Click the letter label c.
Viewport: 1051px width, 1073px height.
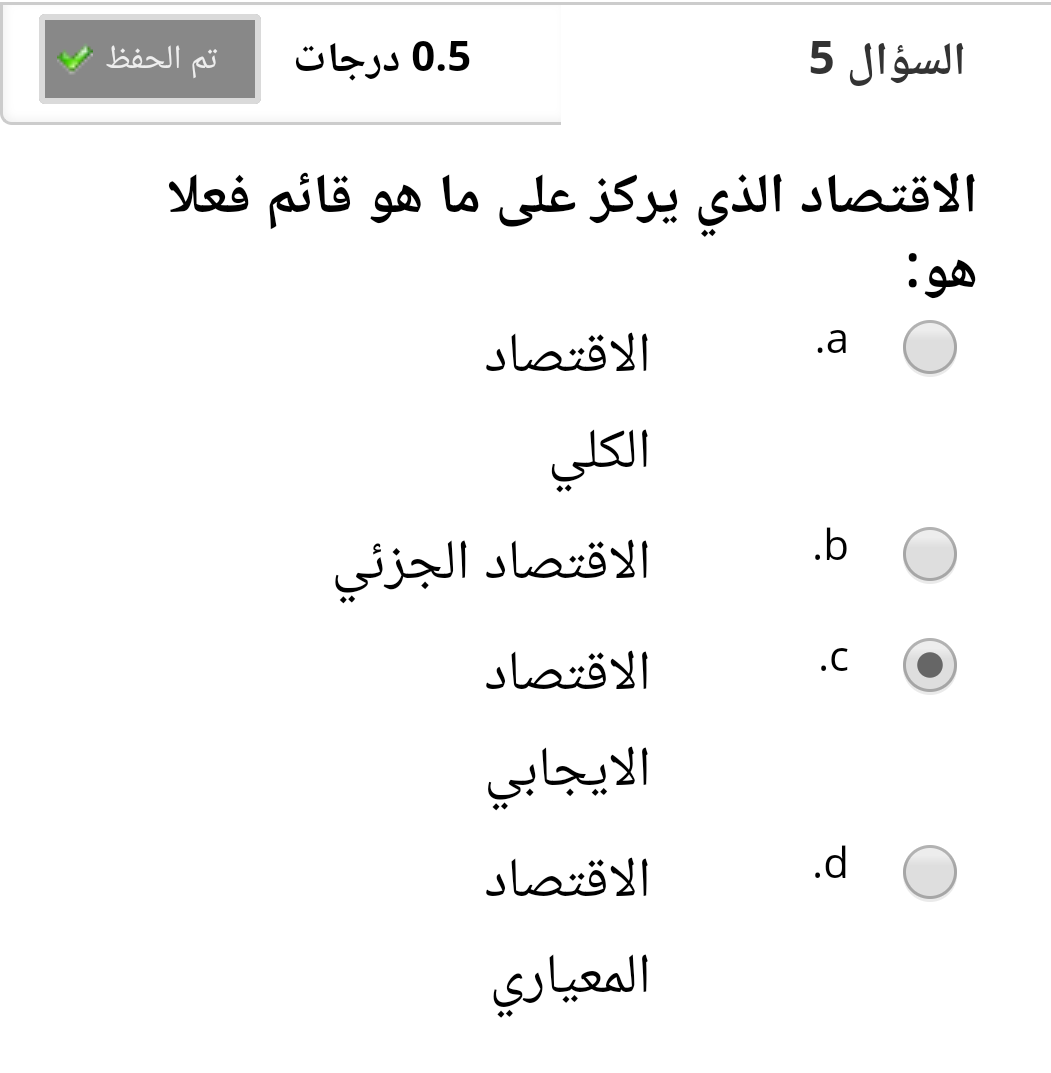point(834,660)
